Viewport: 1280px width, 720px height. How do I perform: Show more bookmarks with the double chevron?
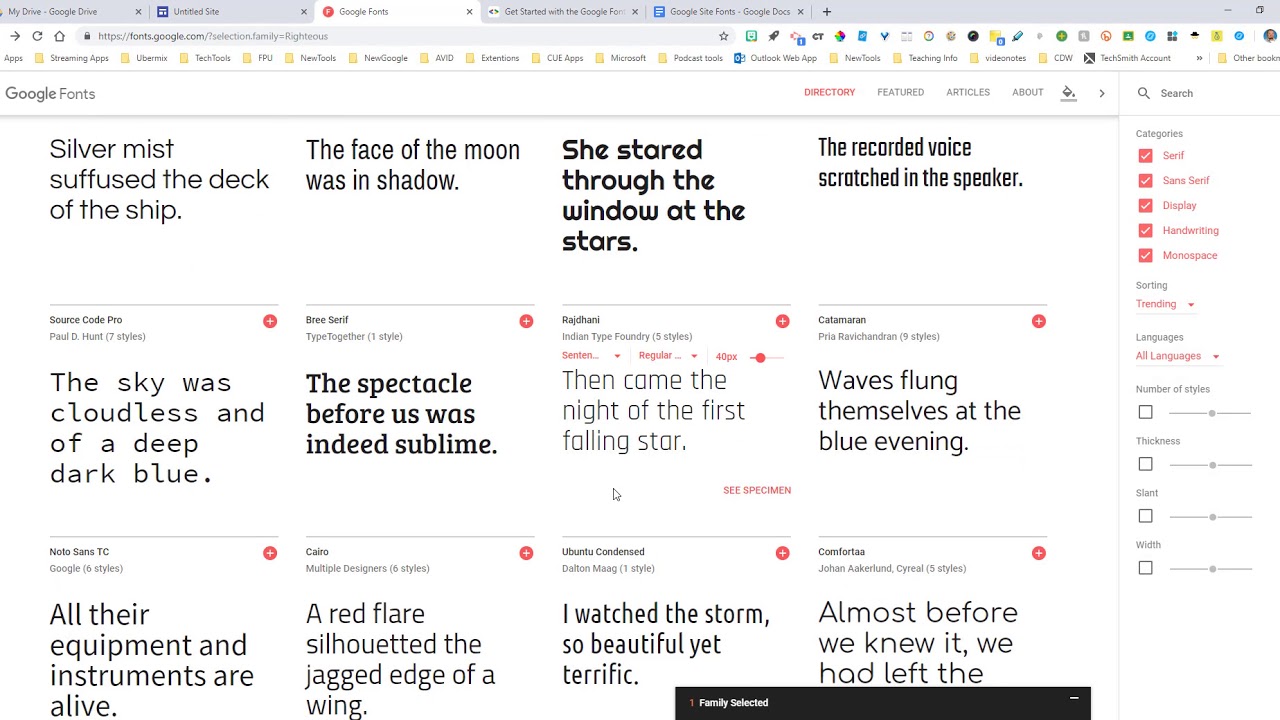tap(1199, 58)
